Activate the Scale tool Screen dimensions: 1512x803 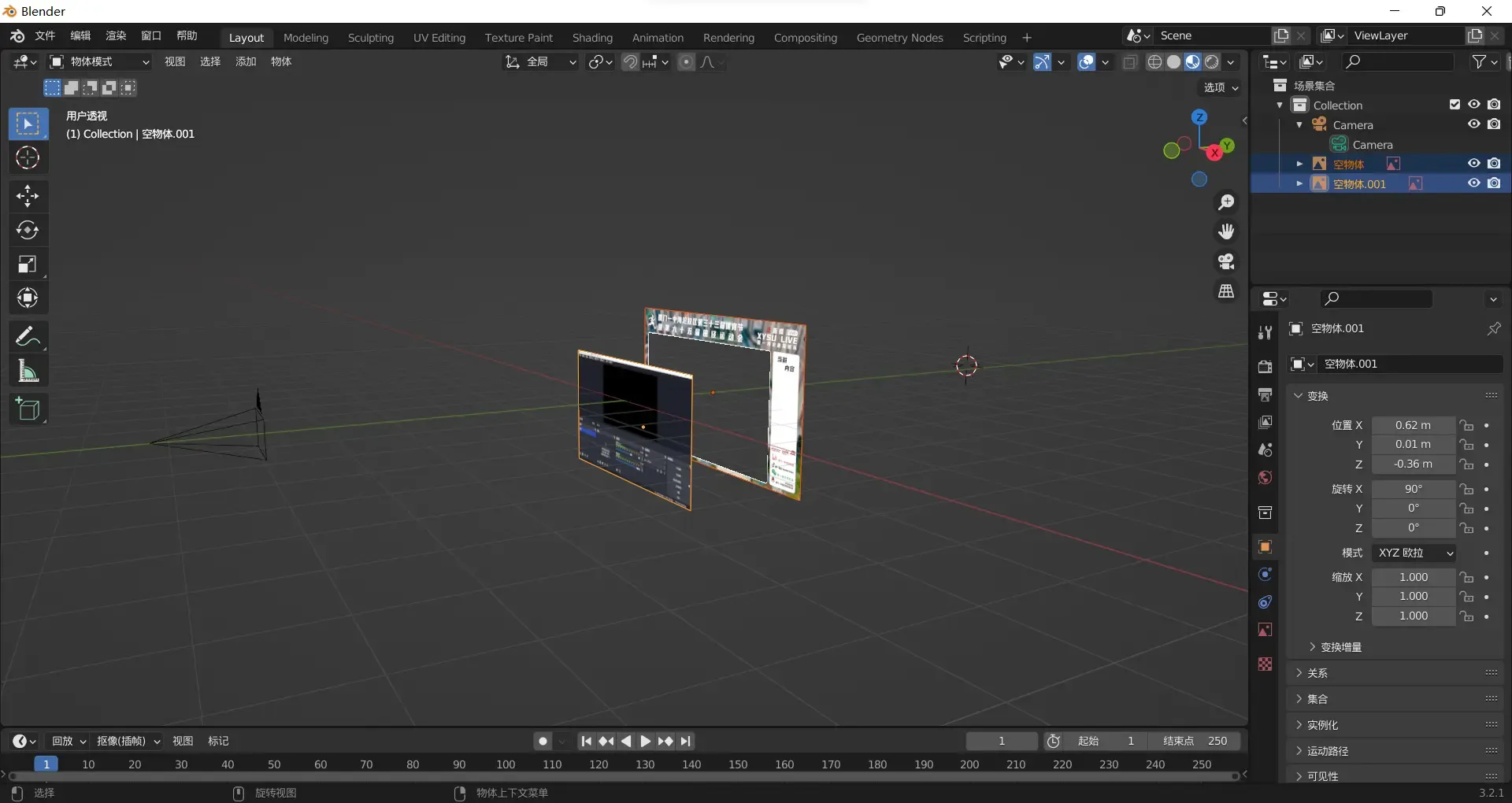point(28,265)
